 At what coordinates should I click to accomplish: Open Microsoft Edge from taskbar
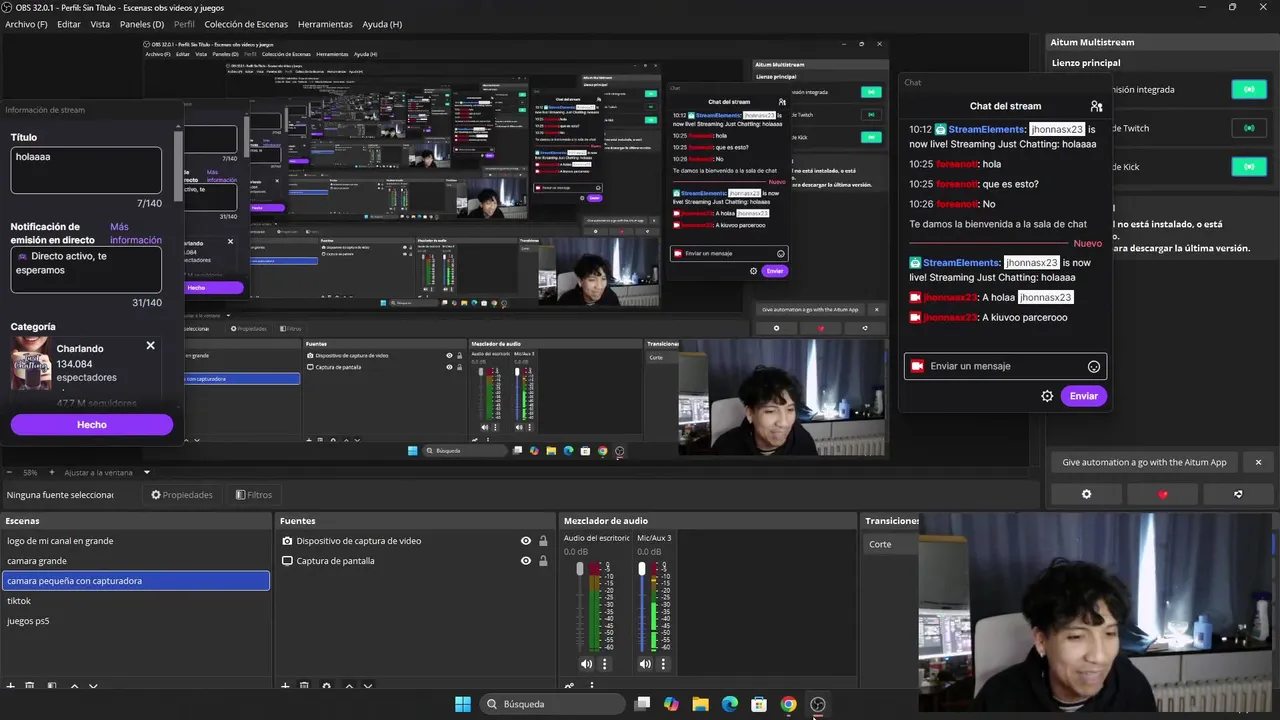730,704
